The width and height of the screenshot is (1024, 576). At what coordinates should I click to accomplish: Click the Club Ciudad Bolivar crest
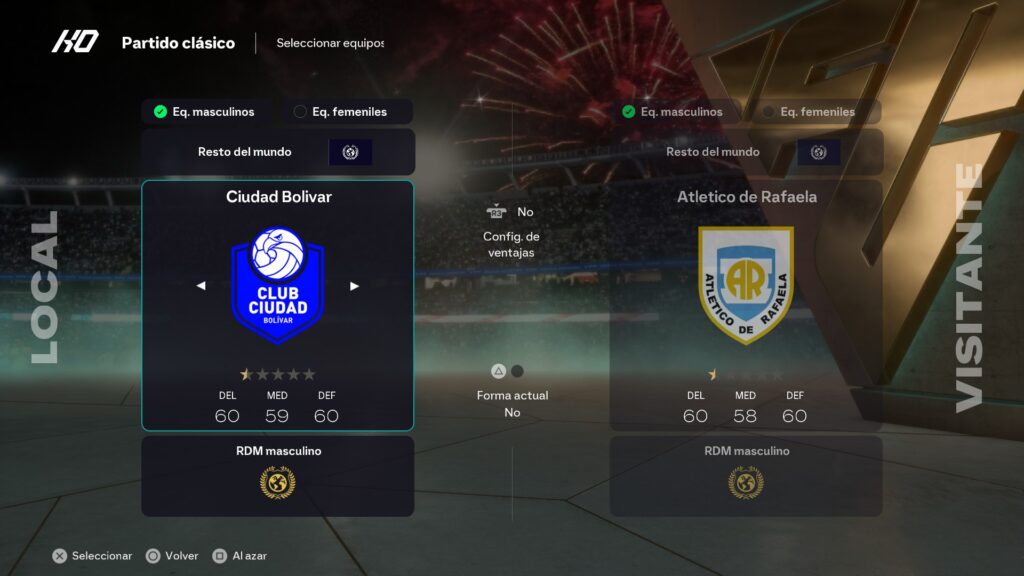click(x=278, y=285)
